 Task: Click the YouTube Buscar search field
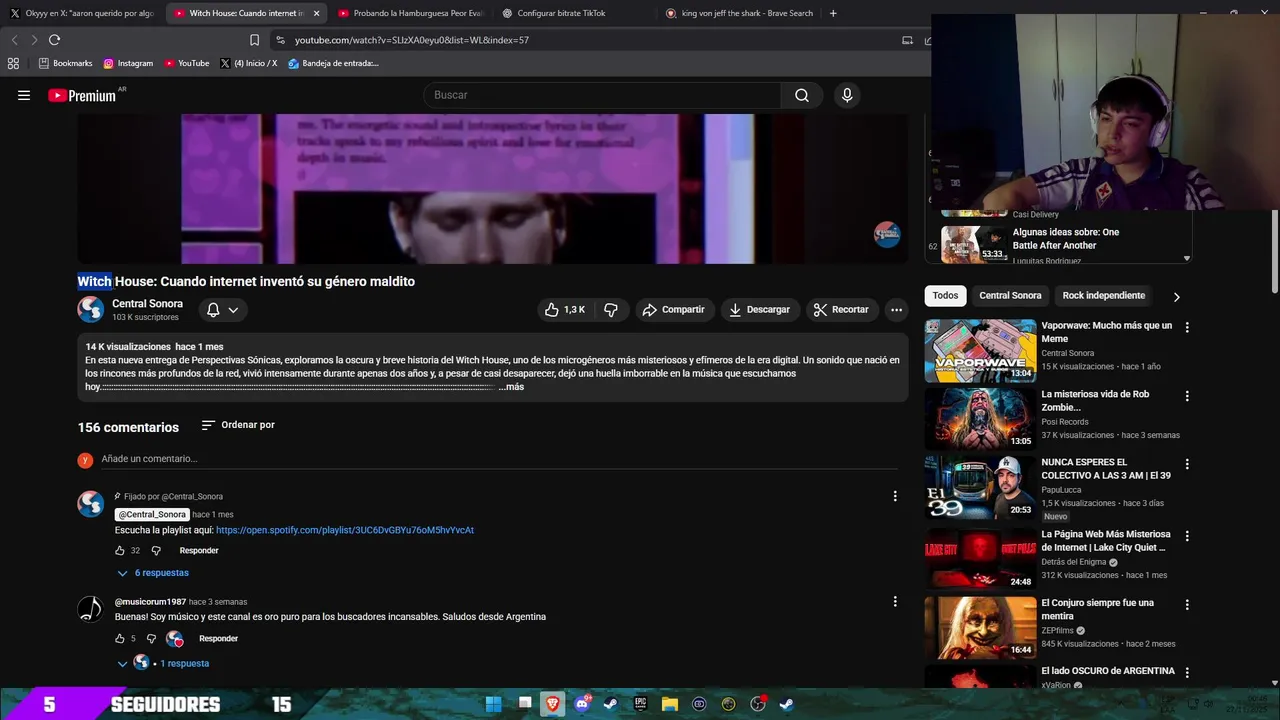pyautogui.click(x=602, y=95)
